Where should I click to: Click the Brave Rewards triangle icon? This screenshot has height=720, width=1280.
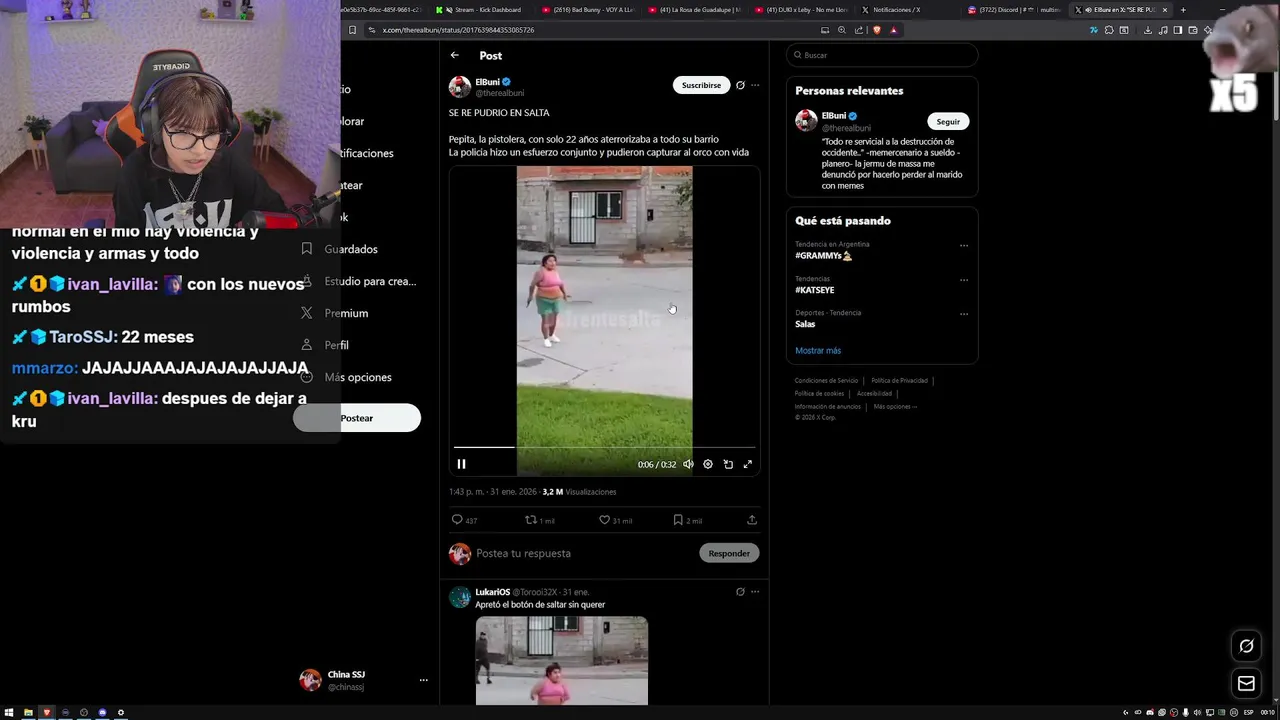point(893,30)
